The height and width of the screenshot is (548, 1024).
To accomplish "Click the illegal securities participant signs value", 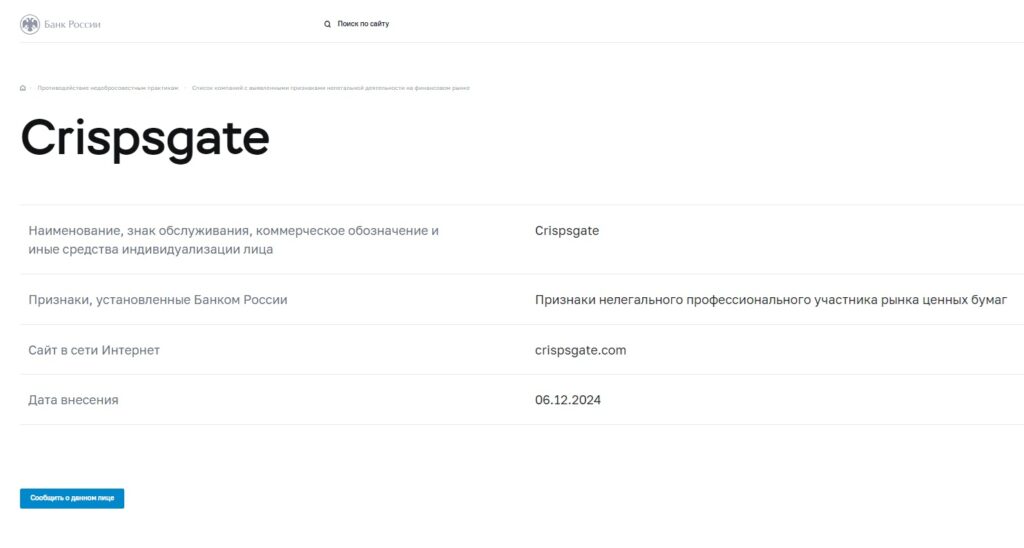I will coord(770,300).
